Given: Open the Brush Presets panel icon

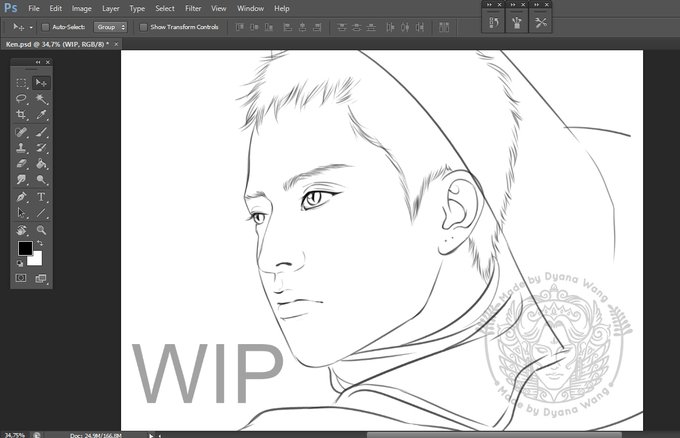Looking at the screenshot, I should 517,22.
